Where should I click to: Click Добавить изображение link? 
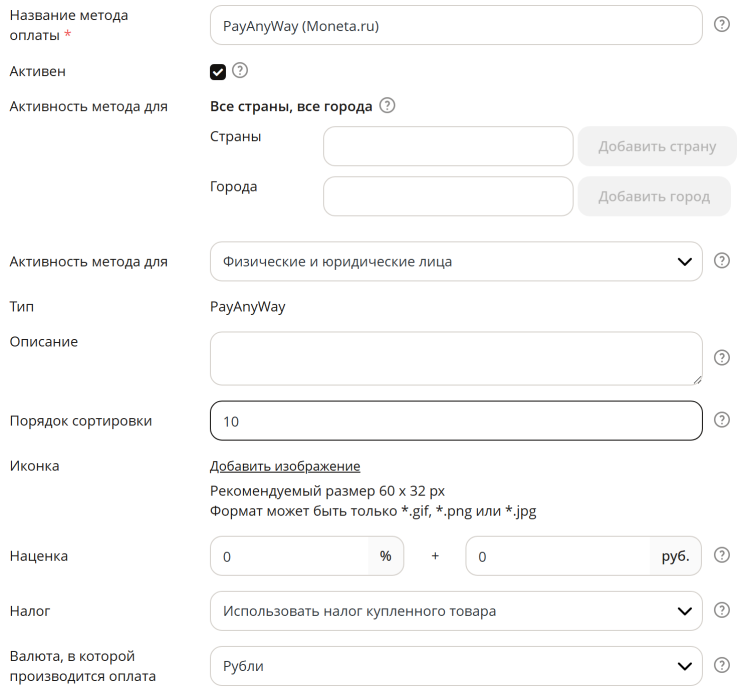285,466
